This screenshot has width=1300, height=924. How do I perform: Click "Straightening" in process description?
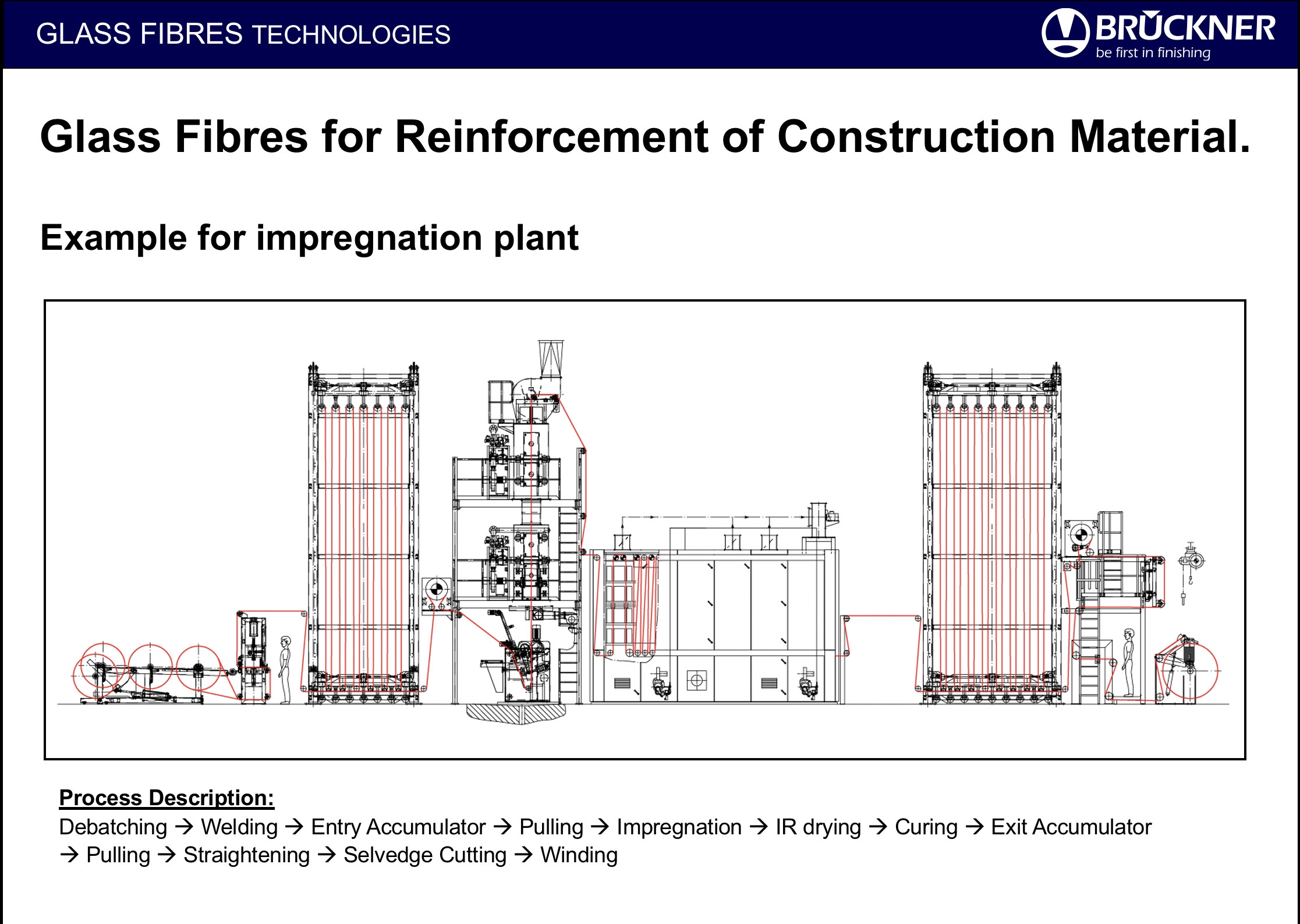(x=247, y=855)
